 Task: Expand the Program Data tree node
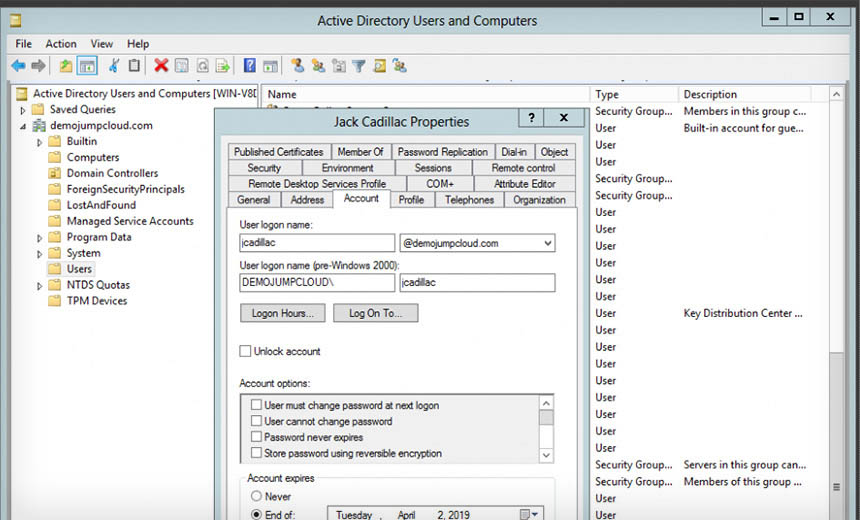(x=40, y=238)
